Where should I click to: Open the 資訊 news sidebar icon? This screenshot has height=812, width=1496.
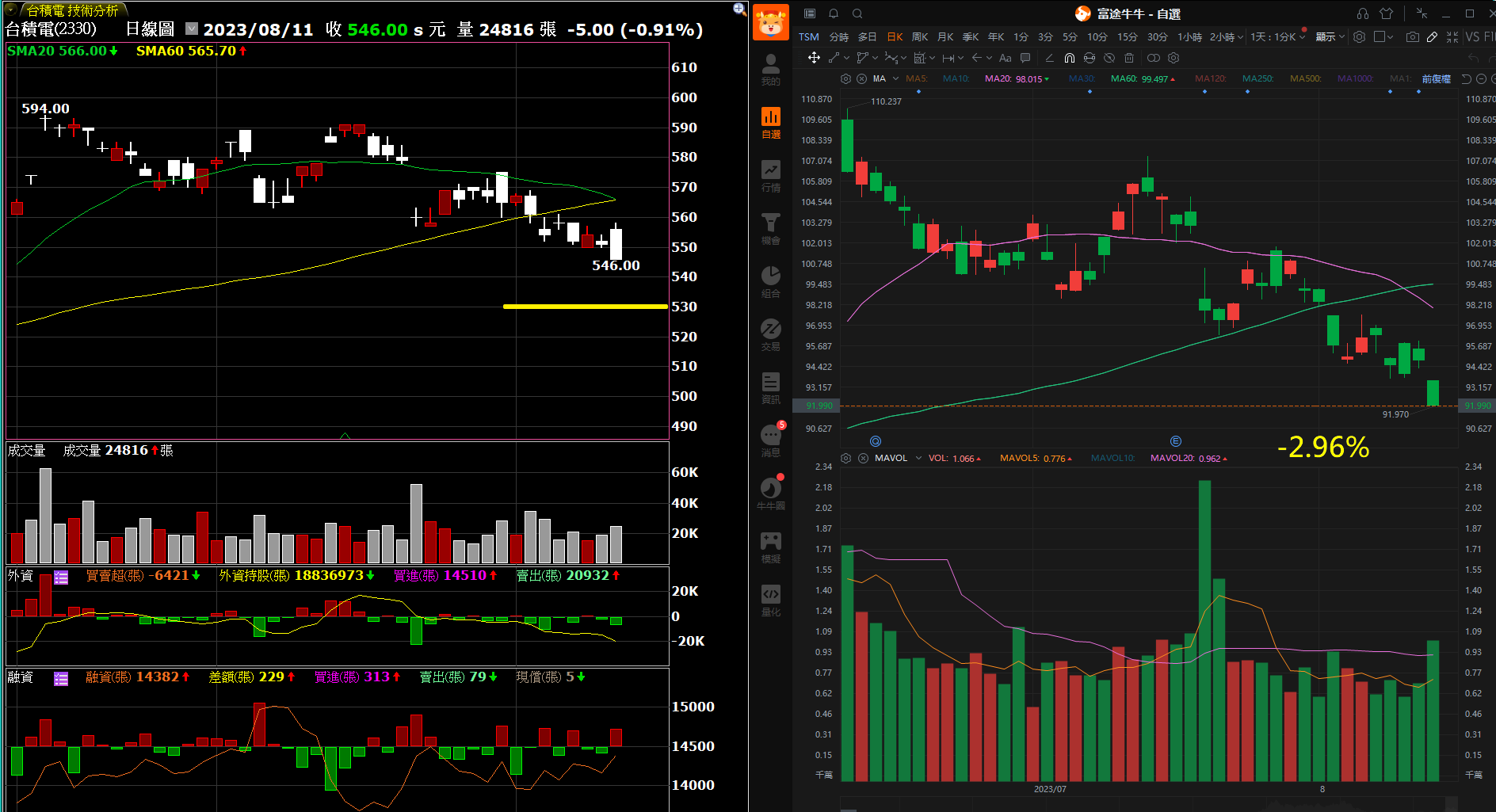click(770, 388)
